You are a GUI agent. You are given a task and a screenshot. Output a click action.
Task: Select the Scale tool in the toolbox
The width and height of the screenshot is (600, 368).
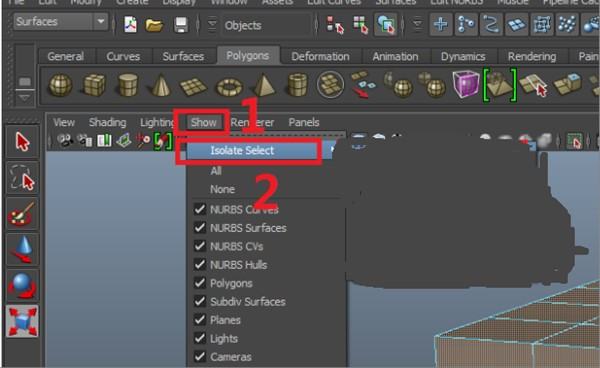pyautogui.click(x=22, y=321)
